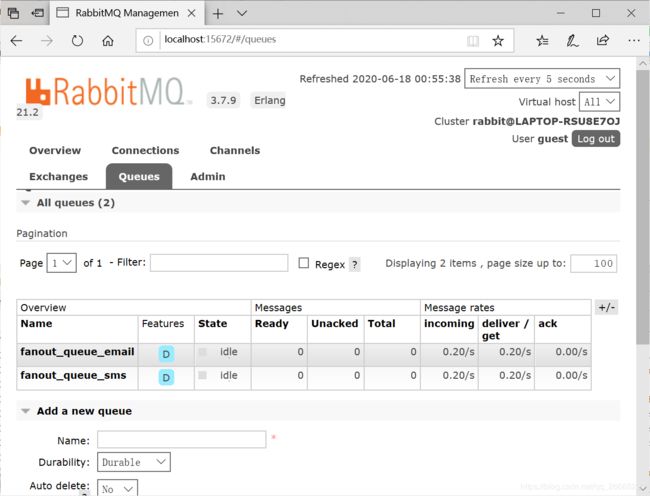
Task: Click the 3.7.9 version label
Action: (x=223, y=100)
